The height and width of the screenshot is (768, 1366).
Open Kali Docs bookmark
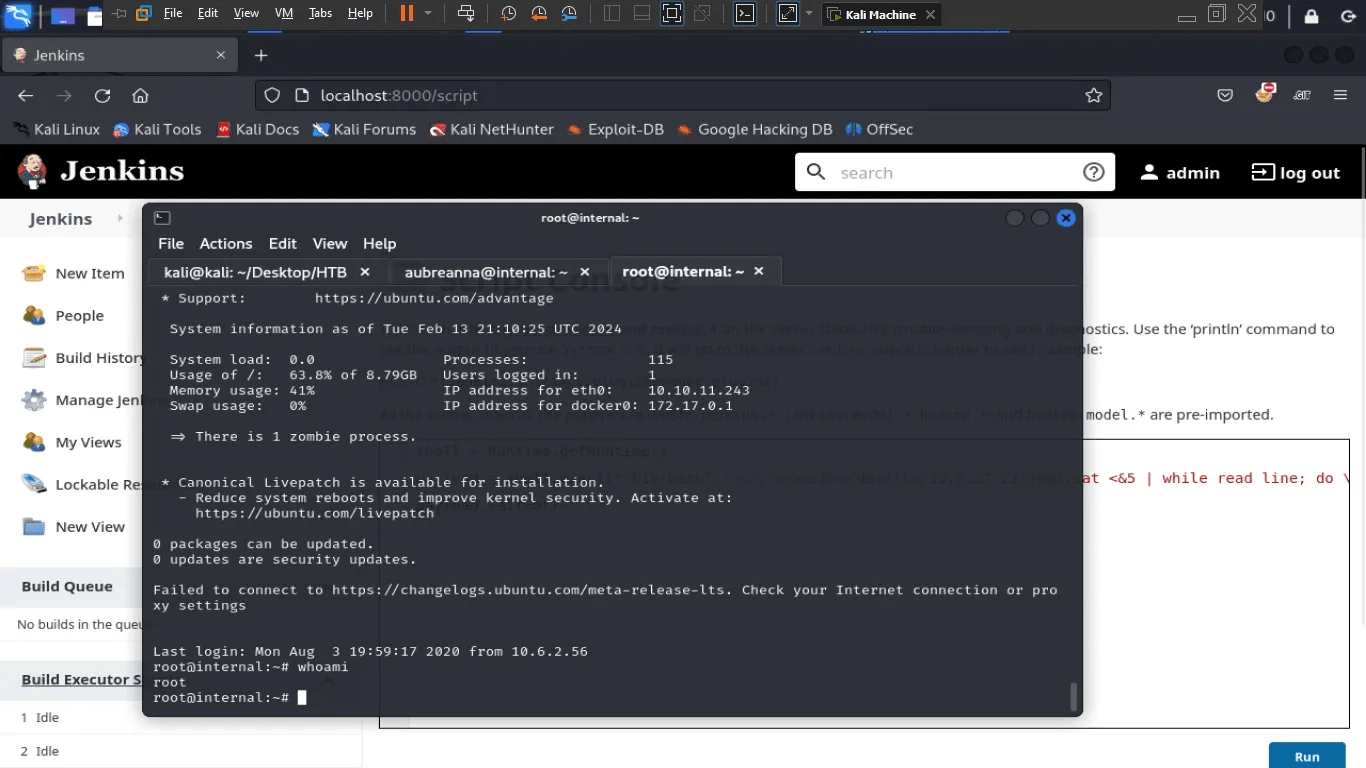pyautogui.click(x=257, y=129)
